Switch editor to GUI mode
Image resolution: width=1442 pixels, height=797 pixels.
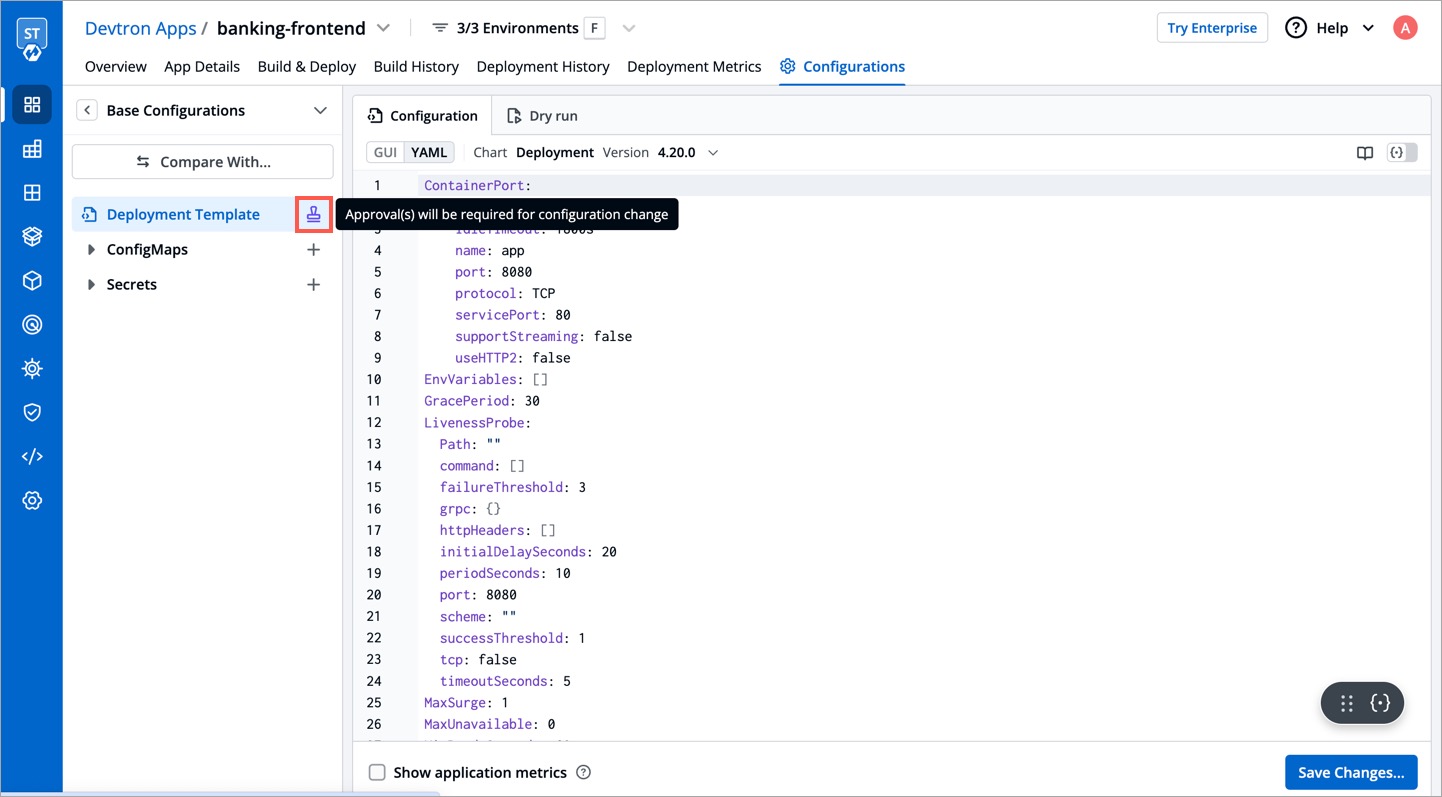coord(385,153)
